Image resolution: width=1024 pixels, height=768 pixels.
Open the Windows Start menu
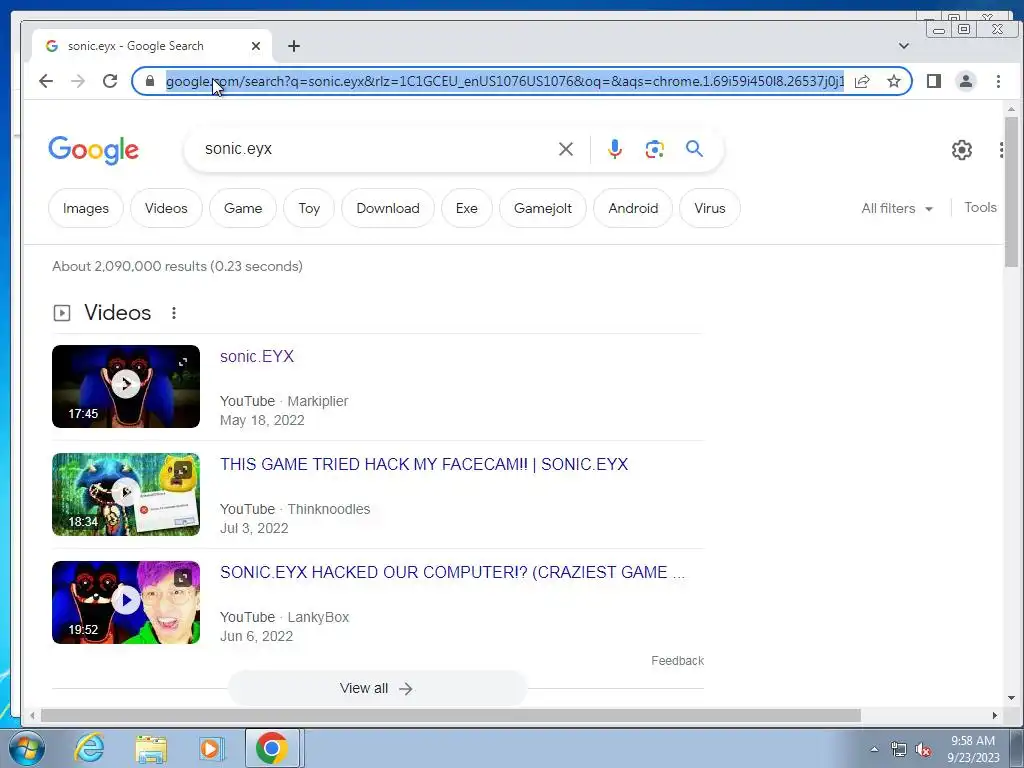[x=26, y=748]
